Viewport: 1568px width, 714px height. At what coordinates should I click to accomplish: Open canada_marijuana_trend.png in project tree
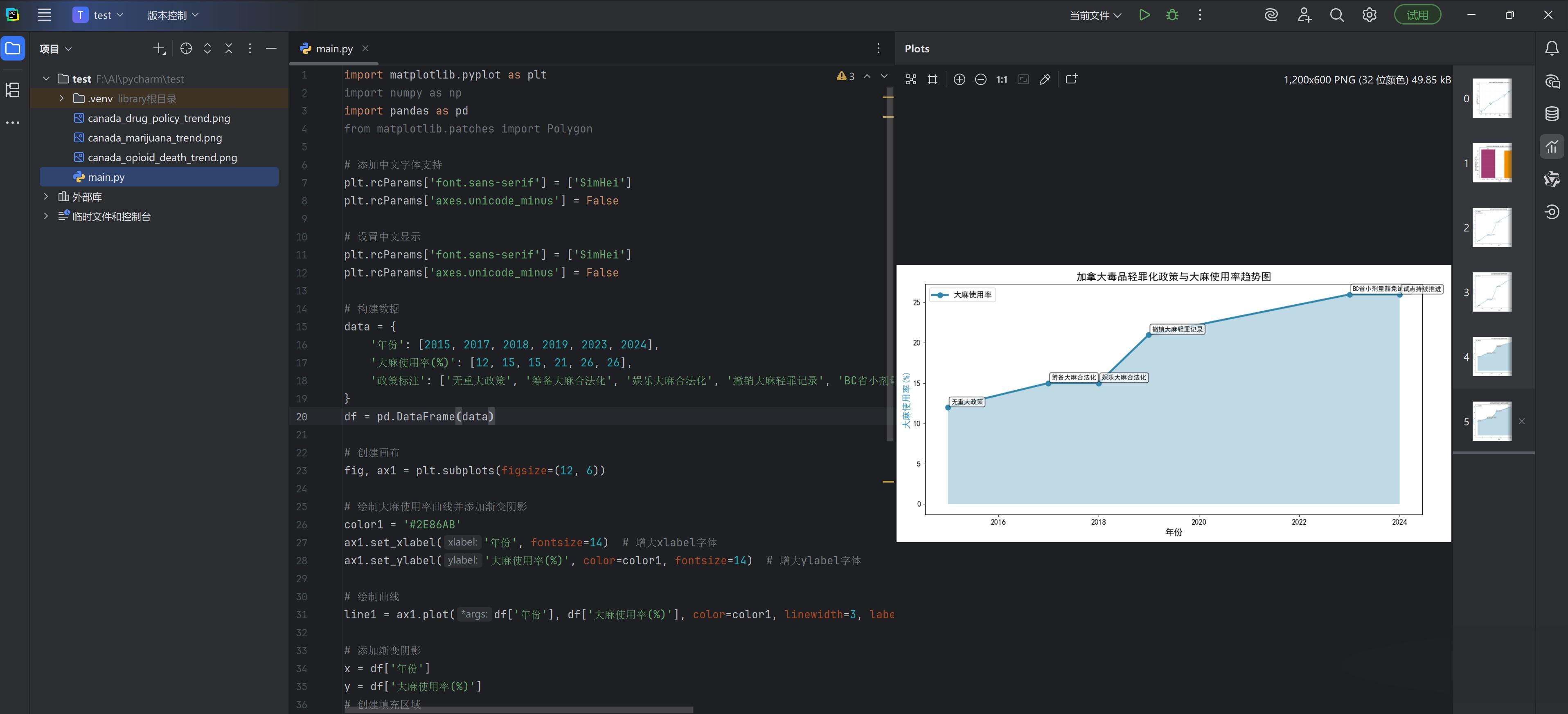155,138
